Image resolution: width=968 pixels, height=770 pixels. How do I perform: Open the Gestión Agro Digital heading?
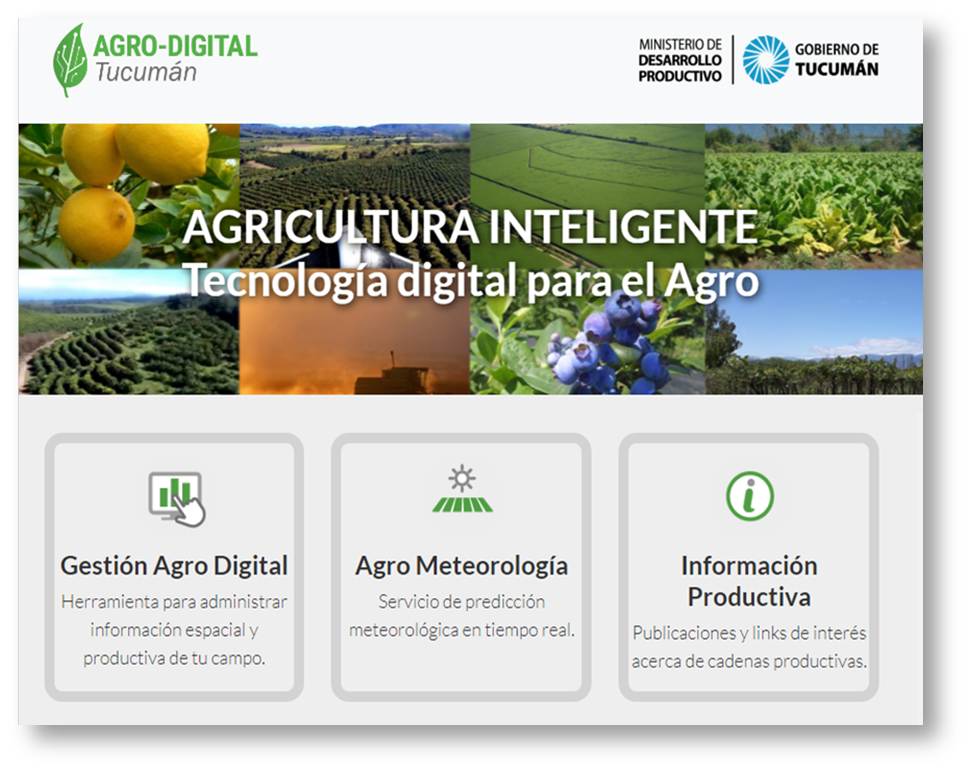click(174, 565)
